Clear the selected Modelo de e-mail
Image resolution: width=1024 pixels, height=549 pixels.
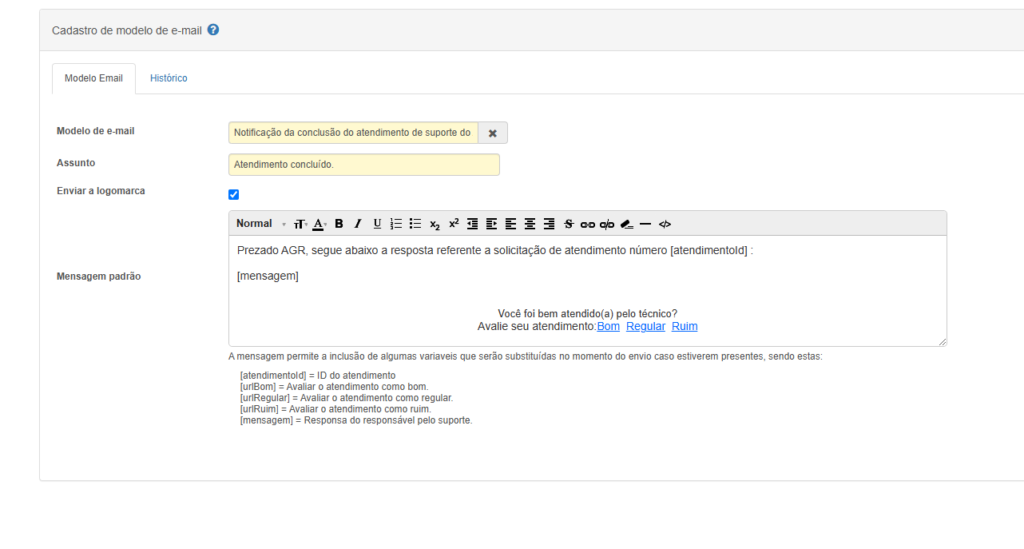[492, 133]
